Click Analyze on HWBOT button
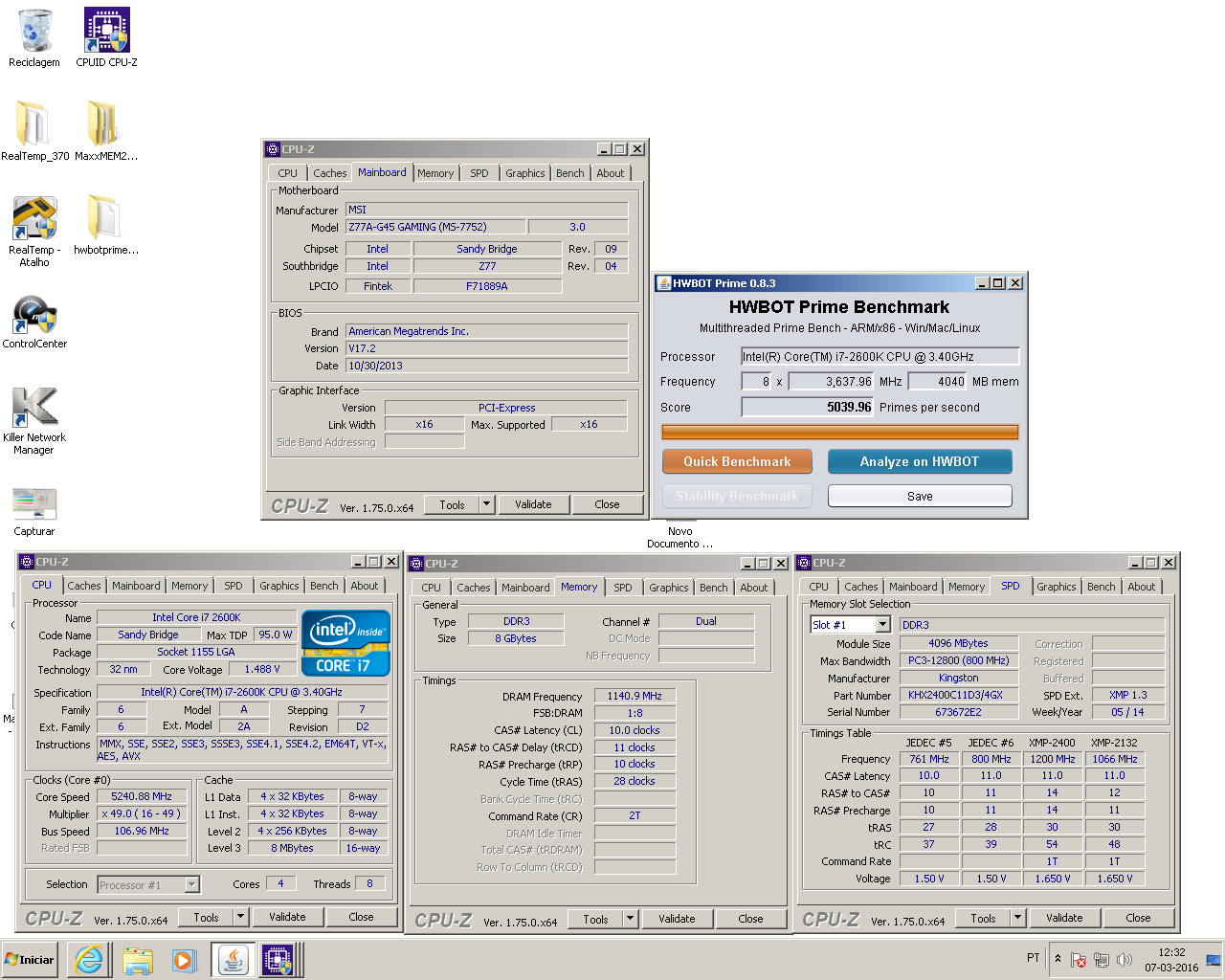This screenshot has height=980, width=1225. pyautogui.click(x=920, y=461)
